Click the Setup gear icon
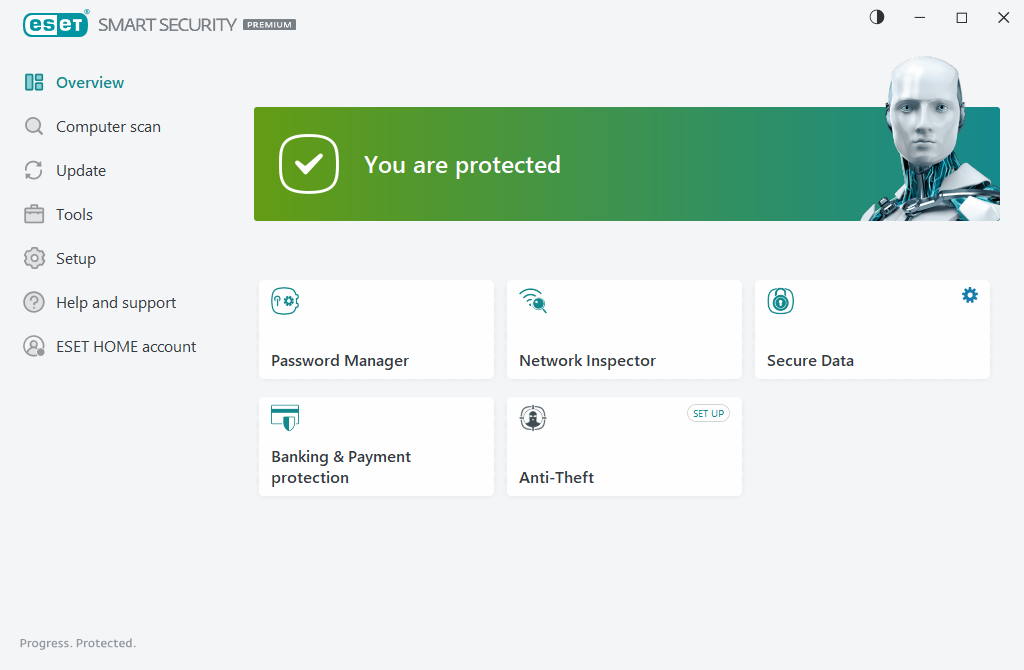This screenshot has width=1024, height=670. [33, 258]
